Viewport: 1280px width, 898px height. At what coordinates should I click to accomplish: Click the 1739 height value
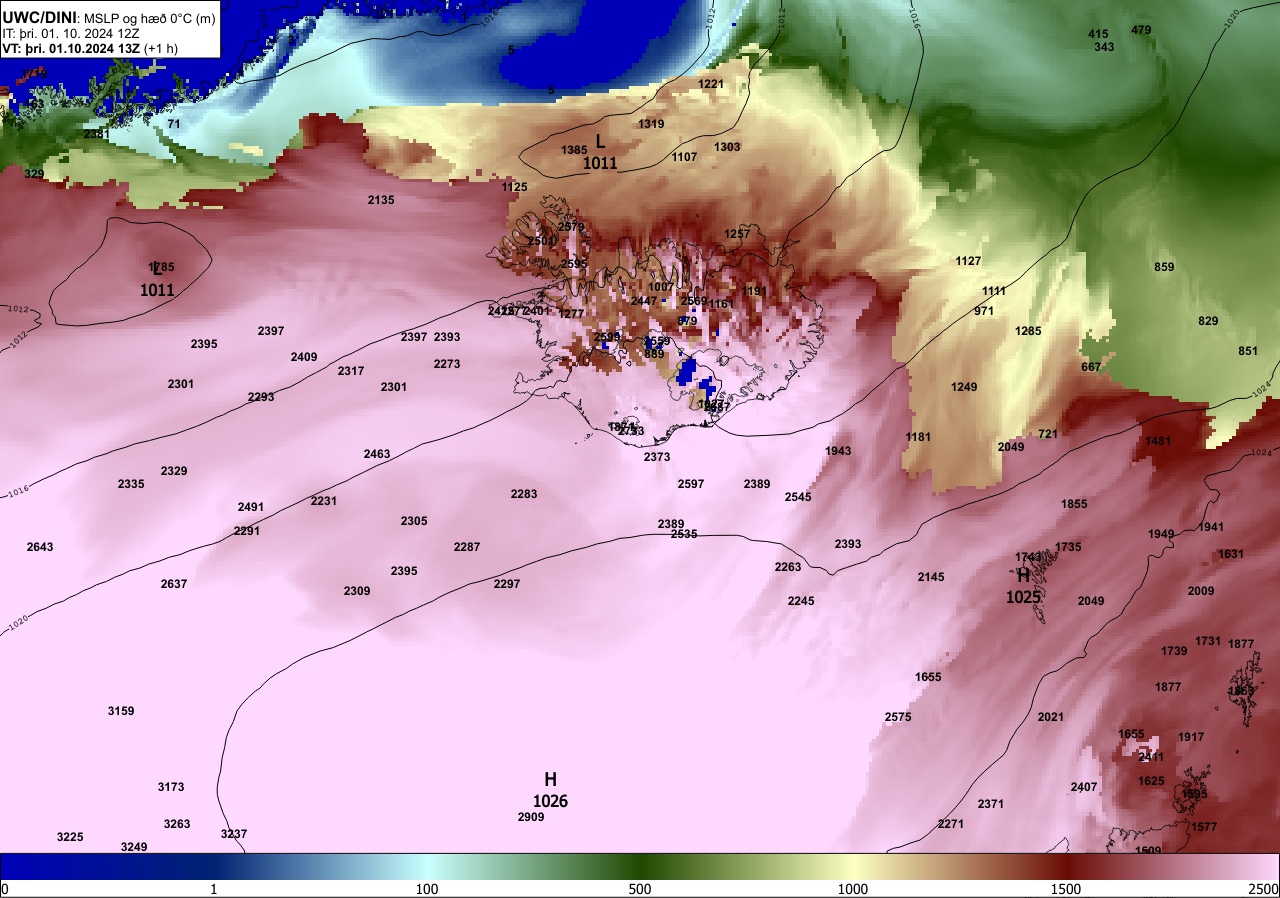[1174, 651]
